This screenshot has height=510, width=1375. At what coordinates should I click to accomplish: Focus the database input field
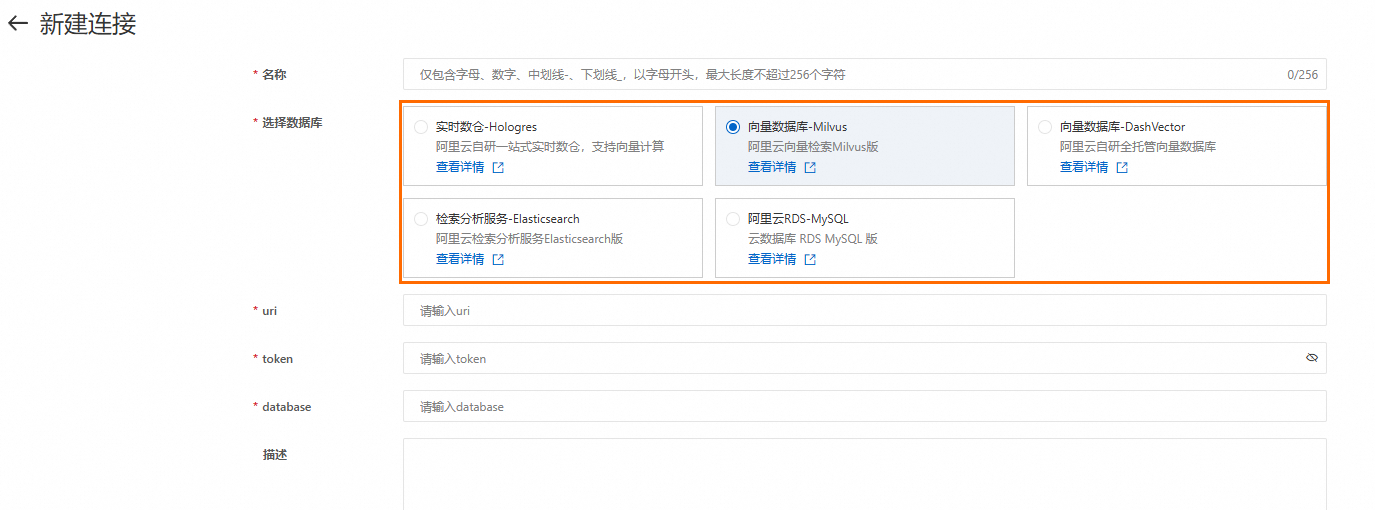(x=865, y=406)
